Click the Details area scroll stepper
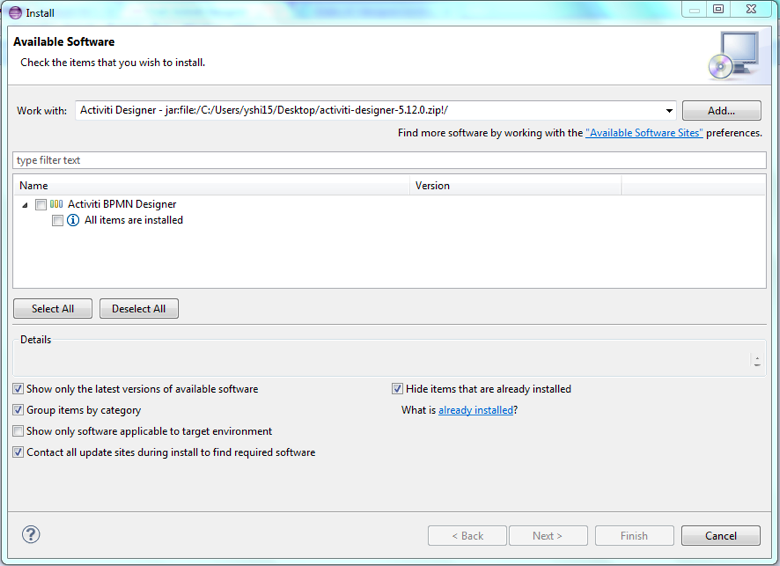This screenshot has height=566, width=780. [x=757, y=361]
